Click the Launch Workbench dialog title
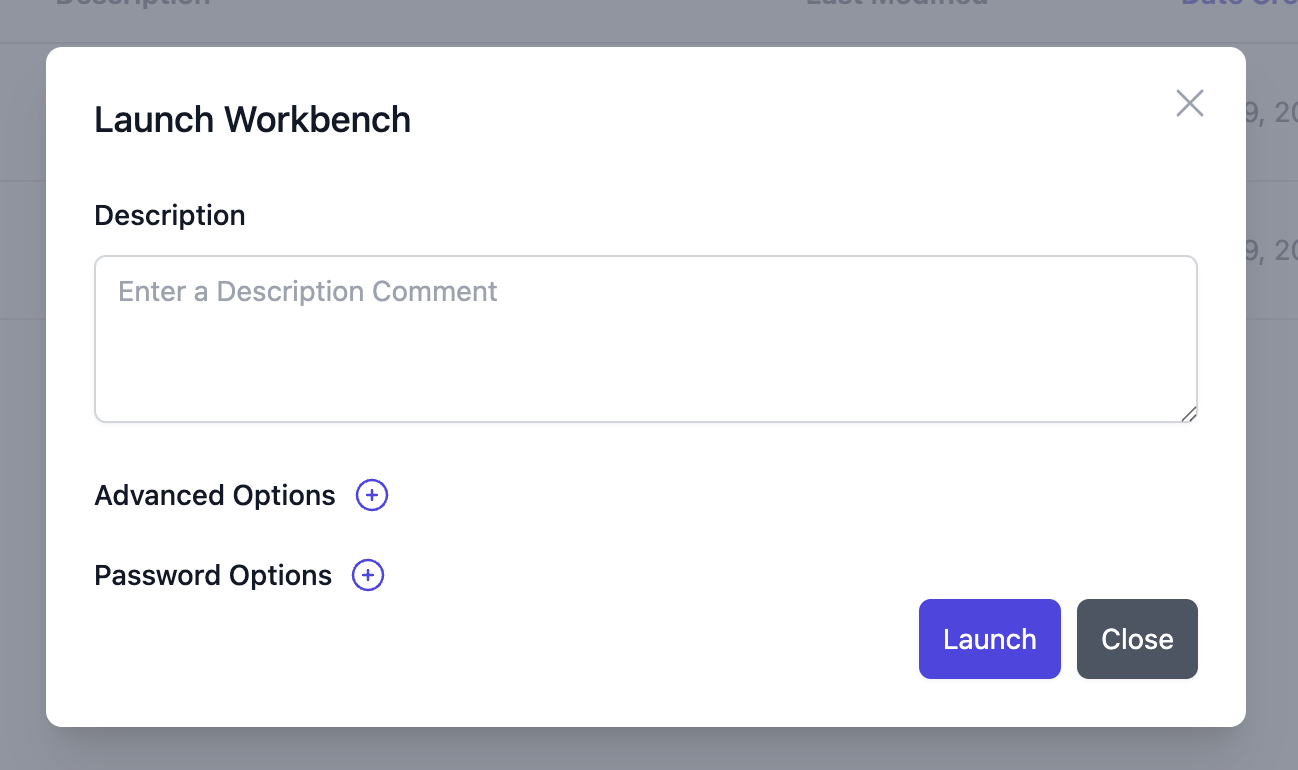1298x770 pixels. pyautogui.click(x=252, y=119)
